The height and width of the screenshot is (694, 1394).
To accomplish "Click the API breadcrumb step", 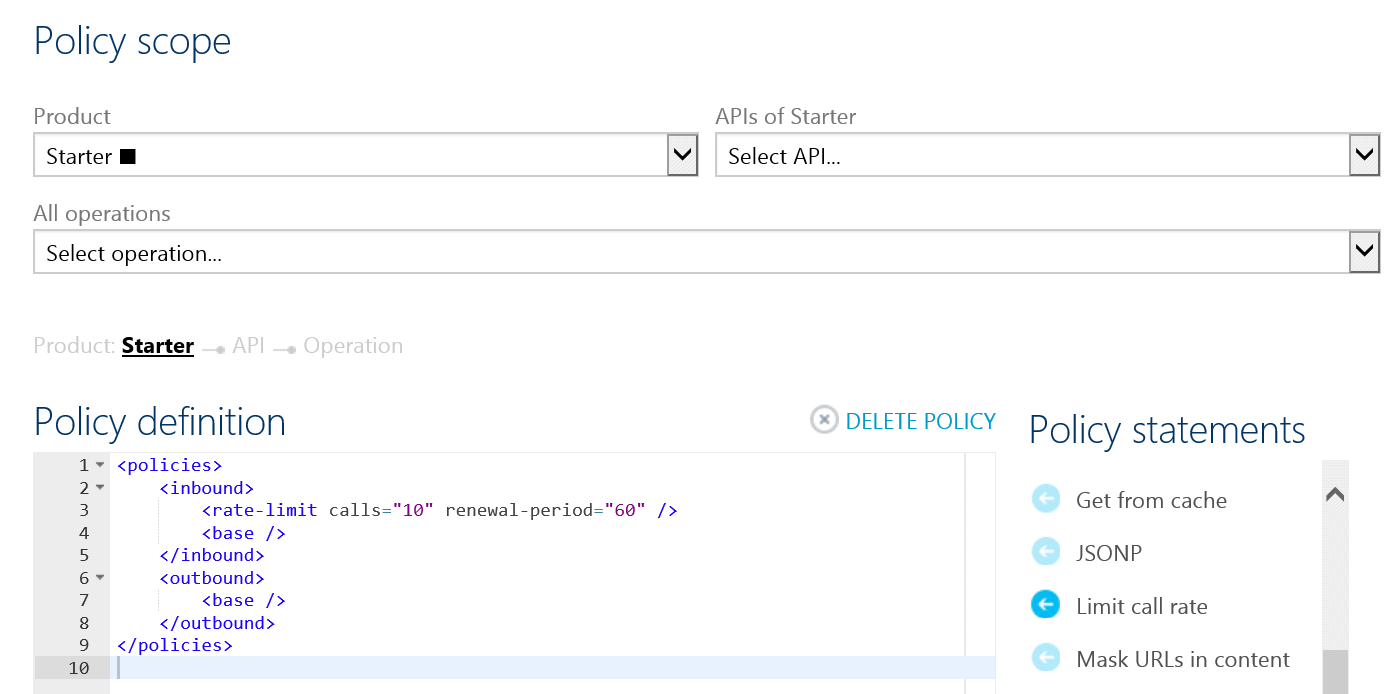I will pyautogui.click(x=248, y=346).
